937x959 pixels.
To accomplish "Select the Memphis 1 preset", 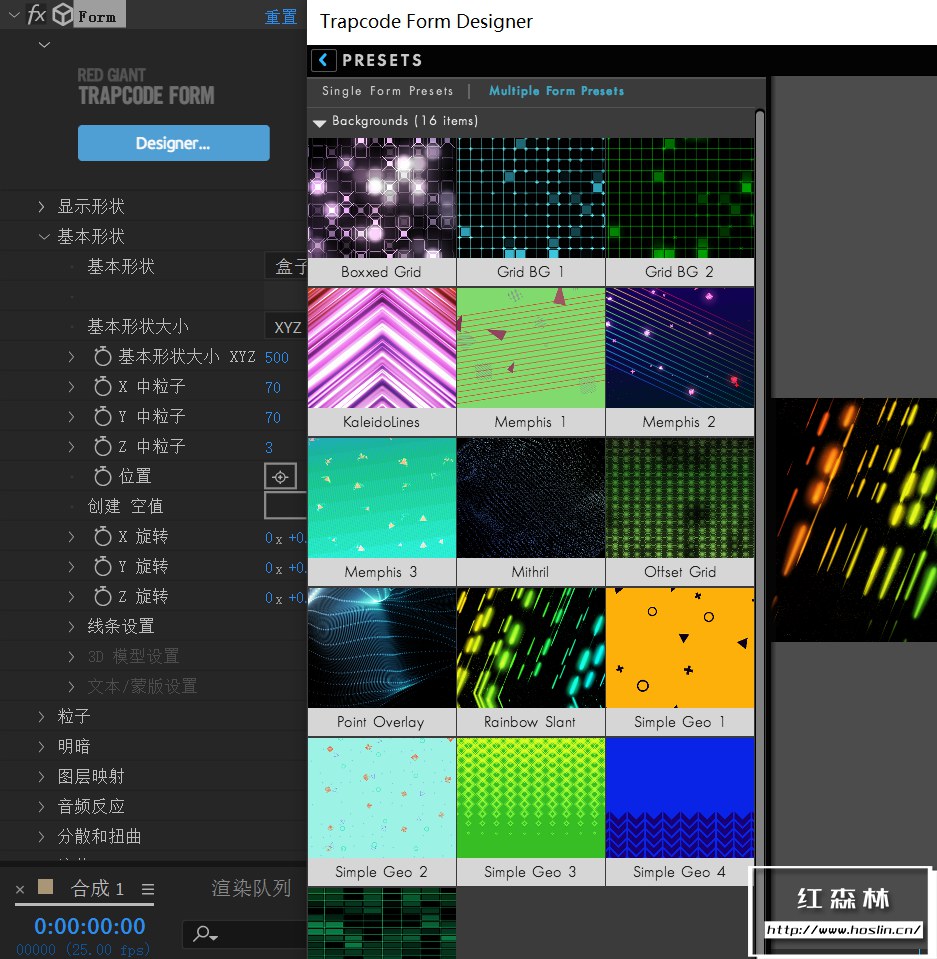I will pos(531,361).
